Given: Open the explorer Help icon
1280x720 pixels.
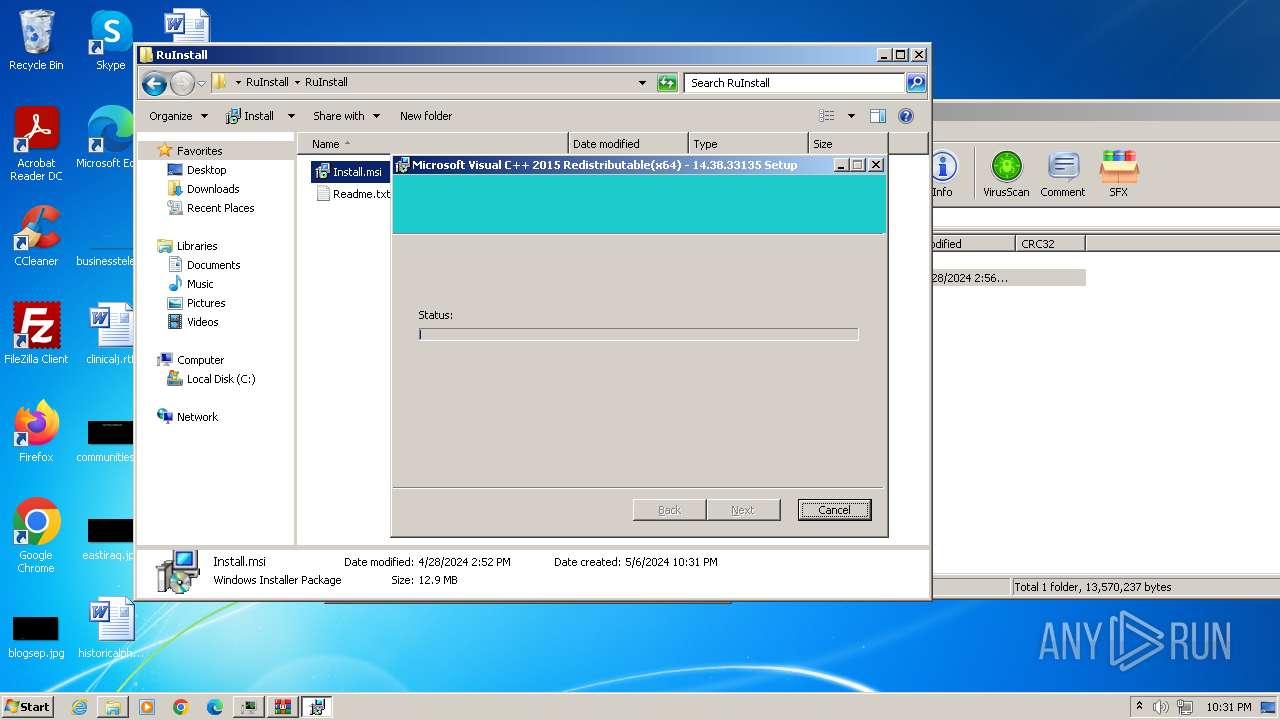Looking at the screenshot, I should (x=906, y=116).
